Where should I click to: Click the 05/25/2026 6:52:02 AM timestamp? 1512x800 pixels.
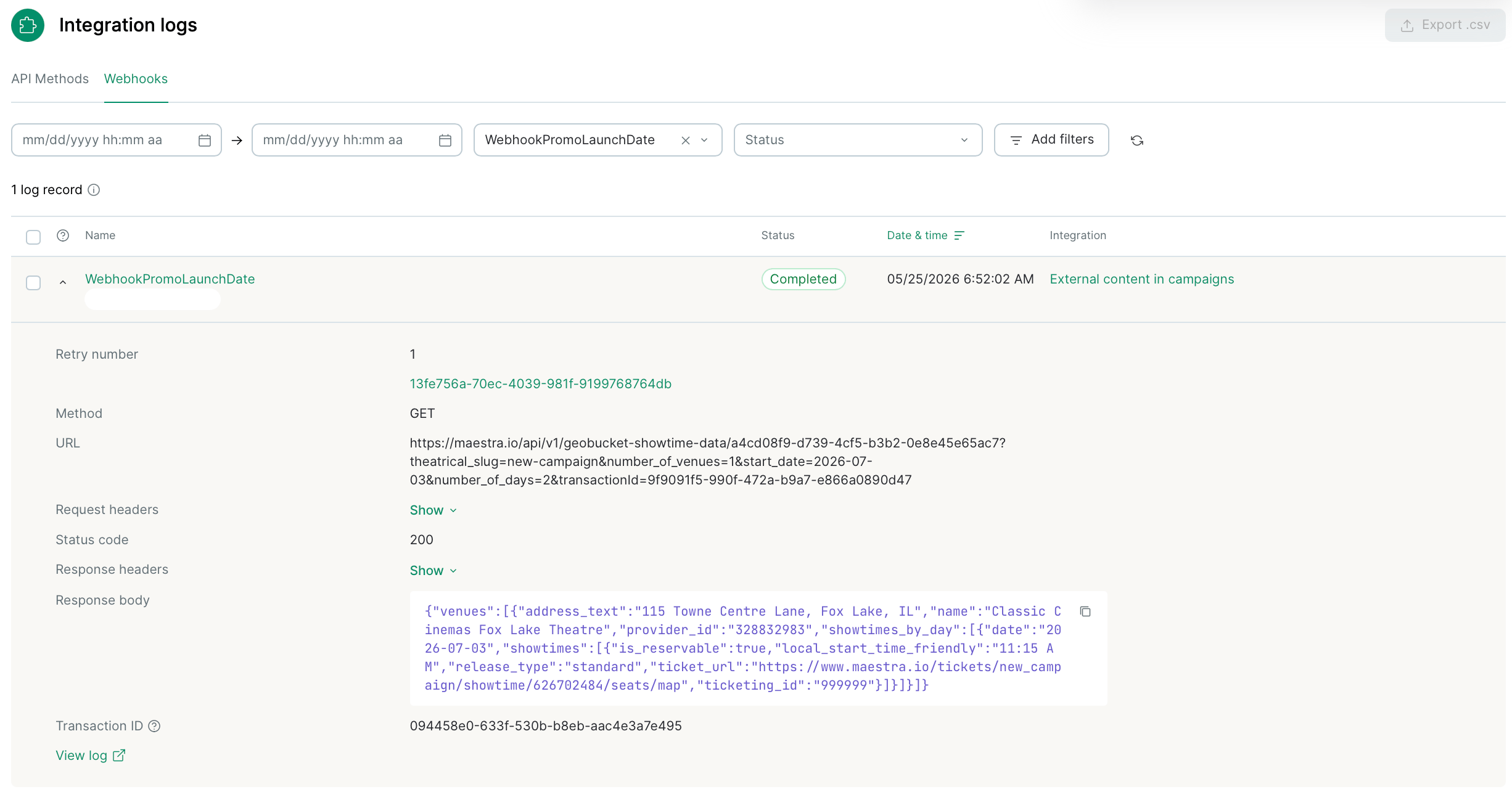click(x=960, y=279)
